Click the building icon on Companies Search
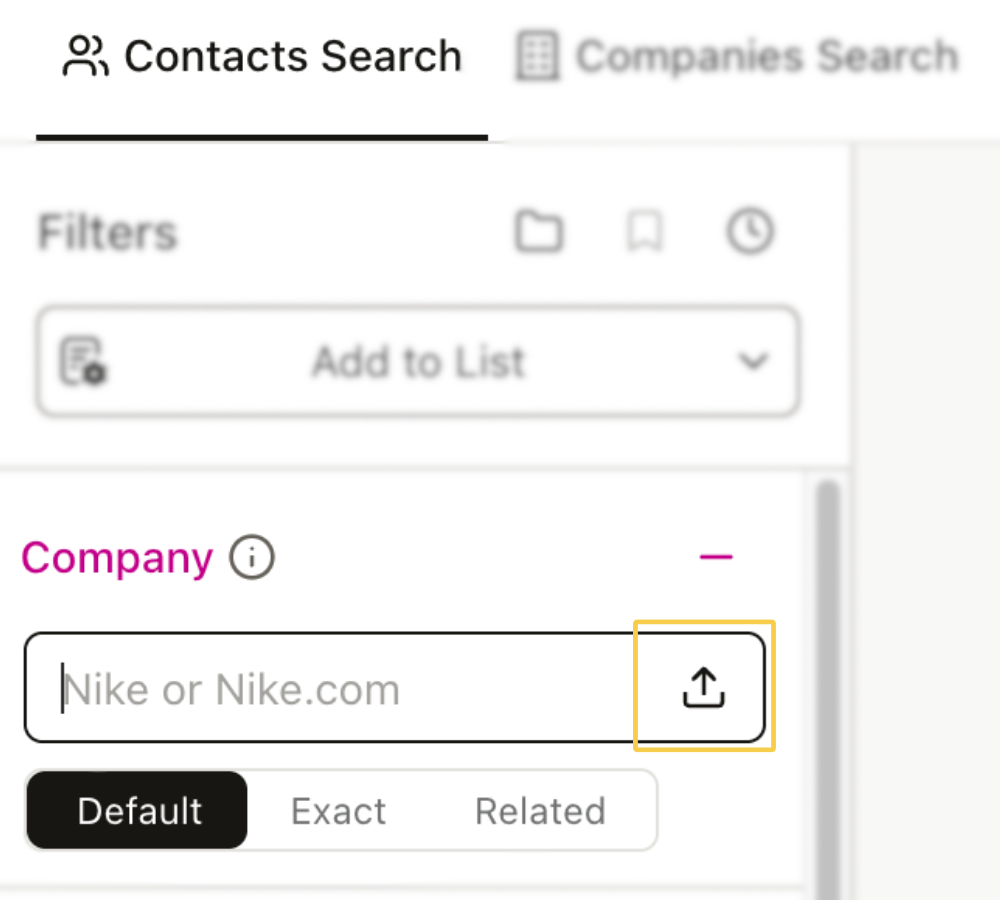The height and width of the screenshot is (900, 1000). click(536, 57)
